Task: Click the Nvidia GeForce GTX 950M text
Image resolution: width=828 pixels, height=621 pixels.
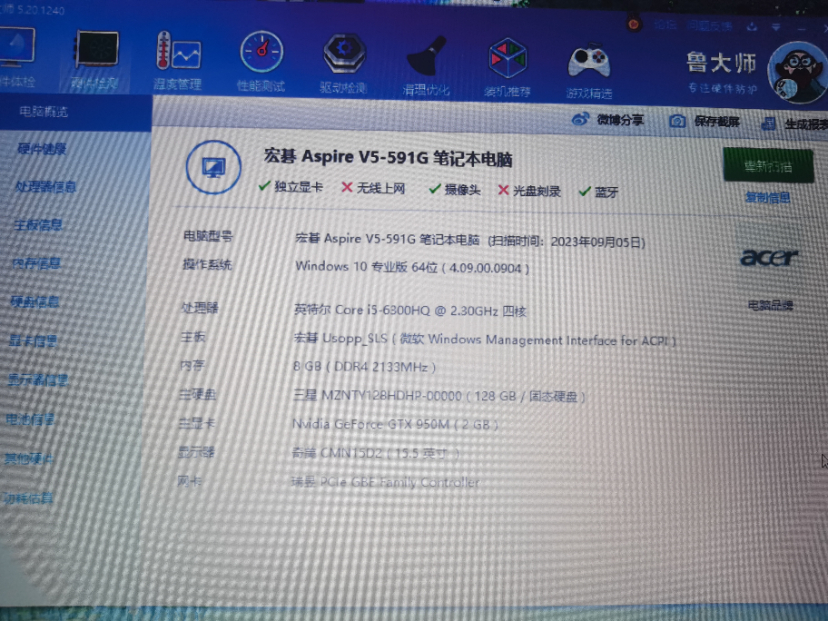Action: [x=395, y=424]
